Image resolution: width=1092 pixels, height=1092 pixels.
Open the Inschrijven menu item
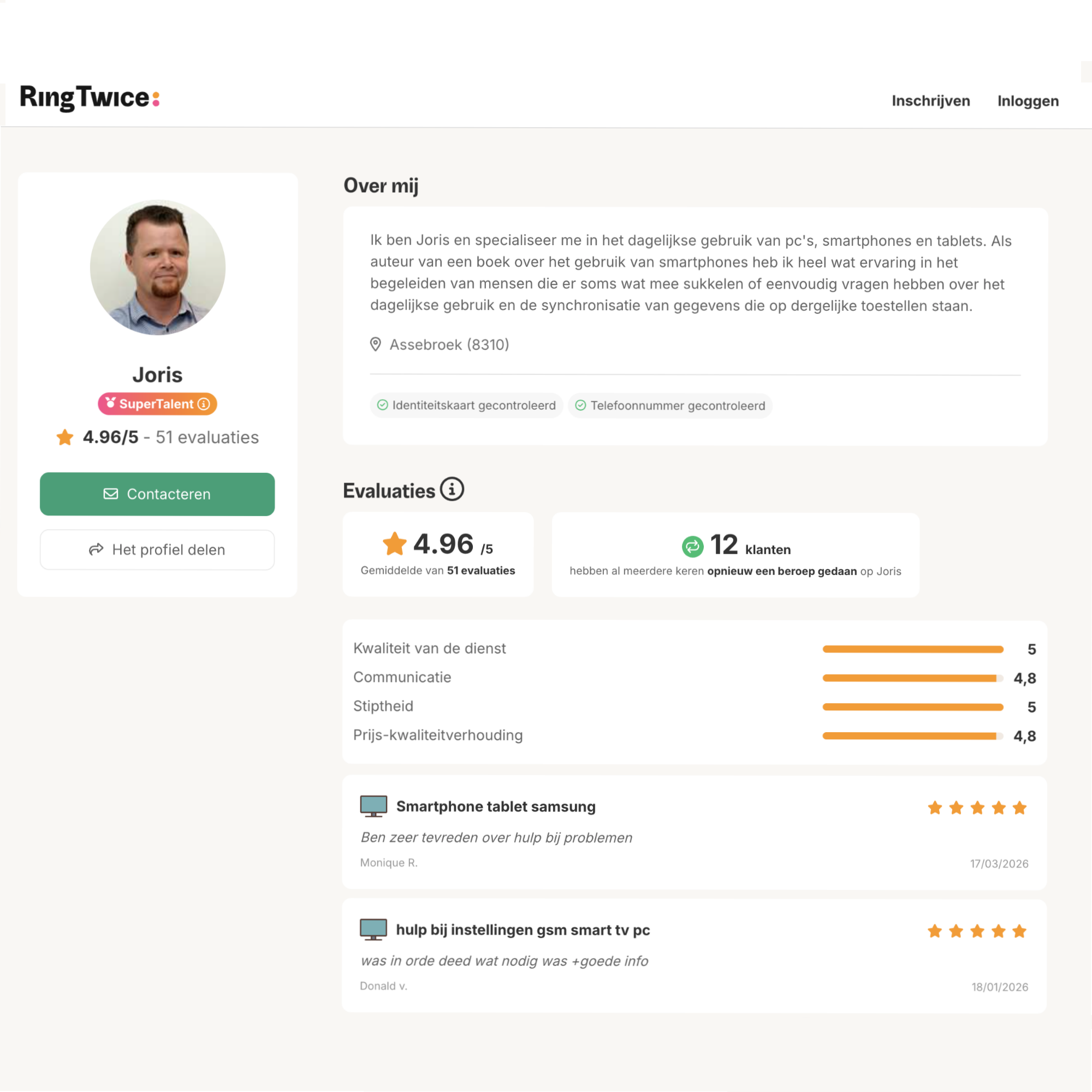tap(930, 101)
